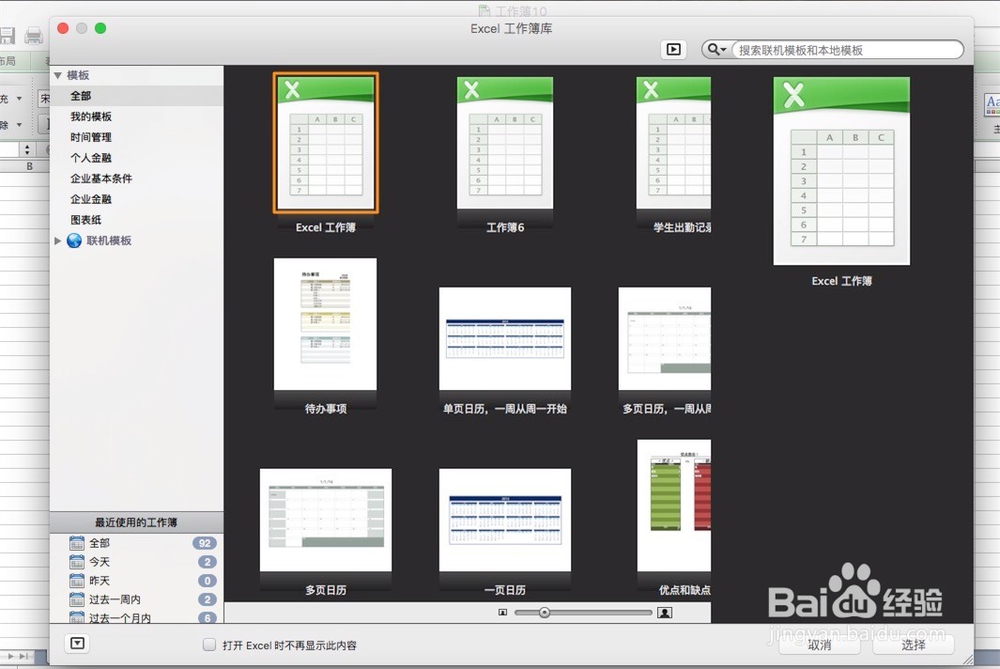Click column B header in Excel window
Image resolution: width=1000 pixels, height=669 pixels.
point(29,166)
